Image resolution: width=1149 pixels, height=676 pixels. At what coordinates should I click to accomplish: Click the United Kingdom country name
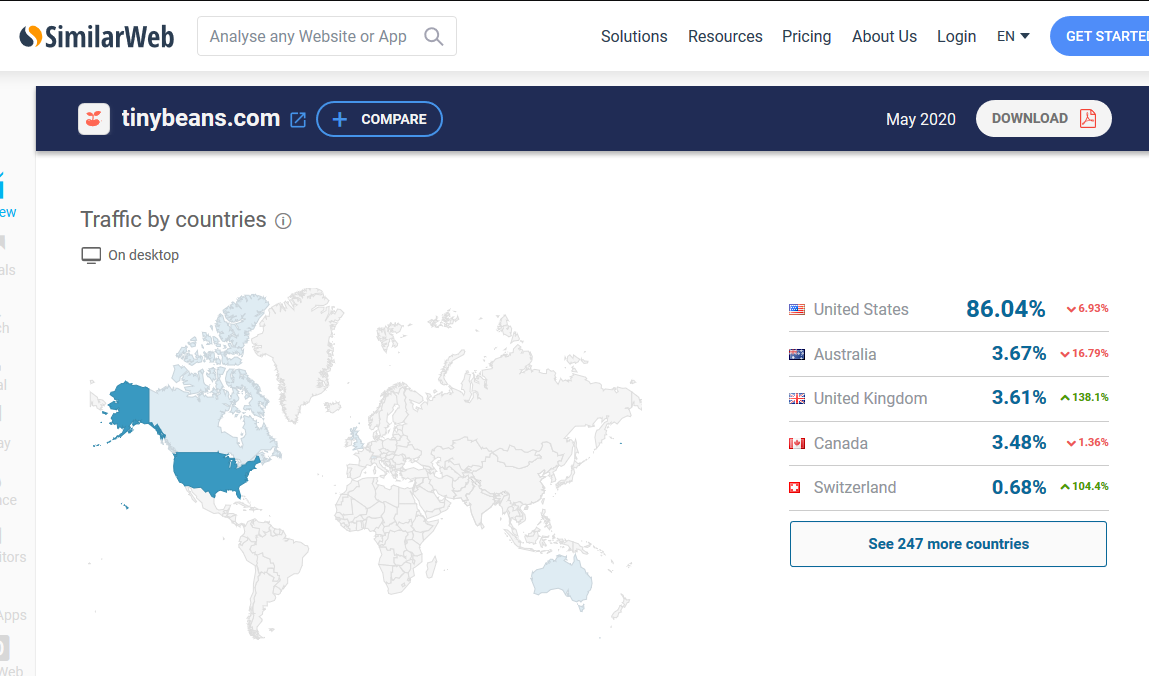[871, 398]
